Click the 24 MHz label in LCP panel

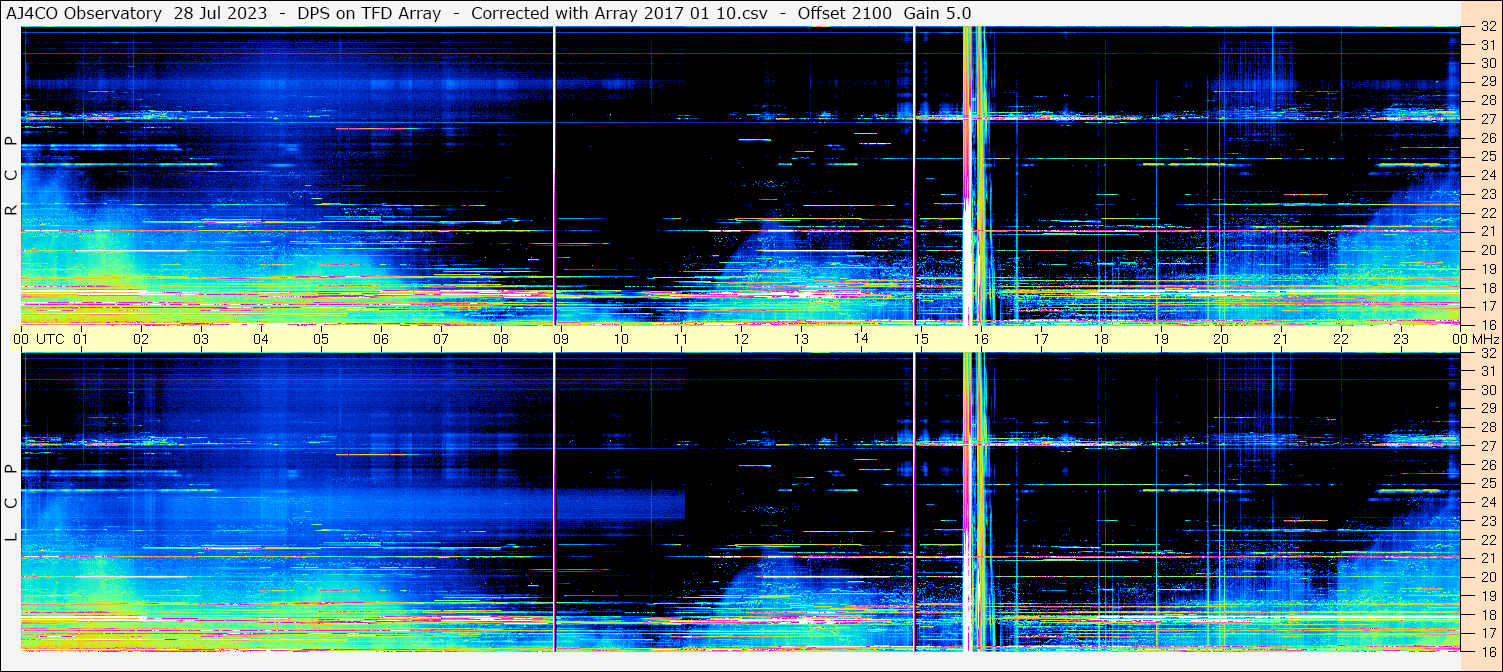1488,502
